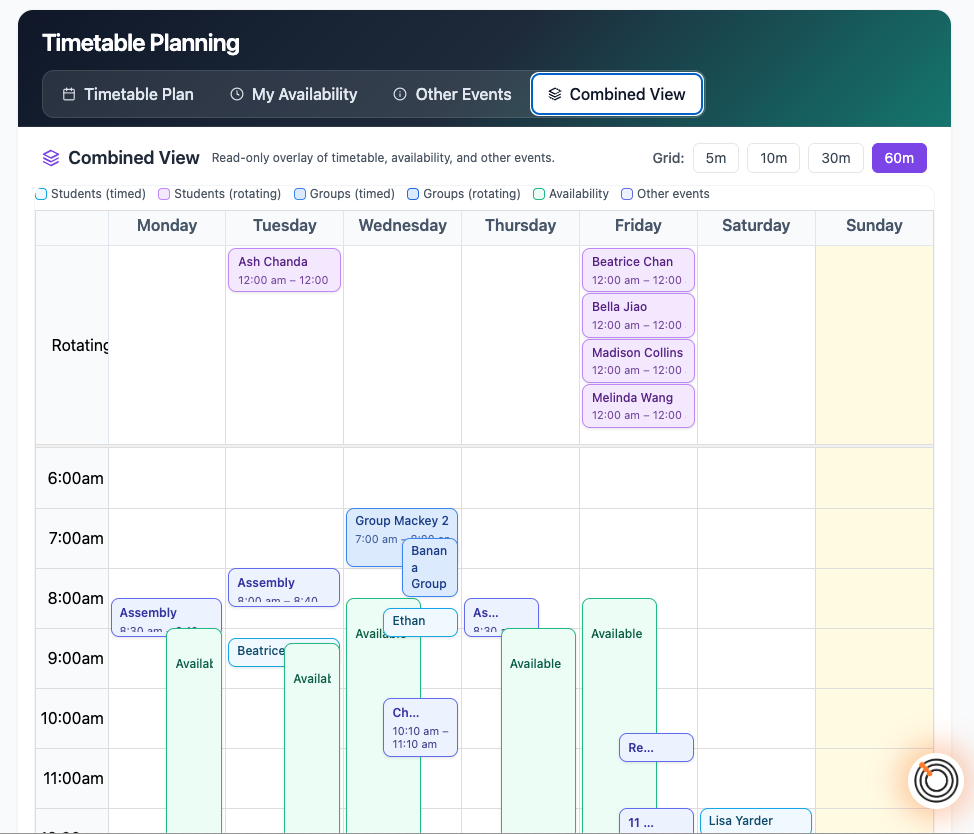974x834 pixels.
Task: Select the Combined View tab
Action: (x=617, y=94)
